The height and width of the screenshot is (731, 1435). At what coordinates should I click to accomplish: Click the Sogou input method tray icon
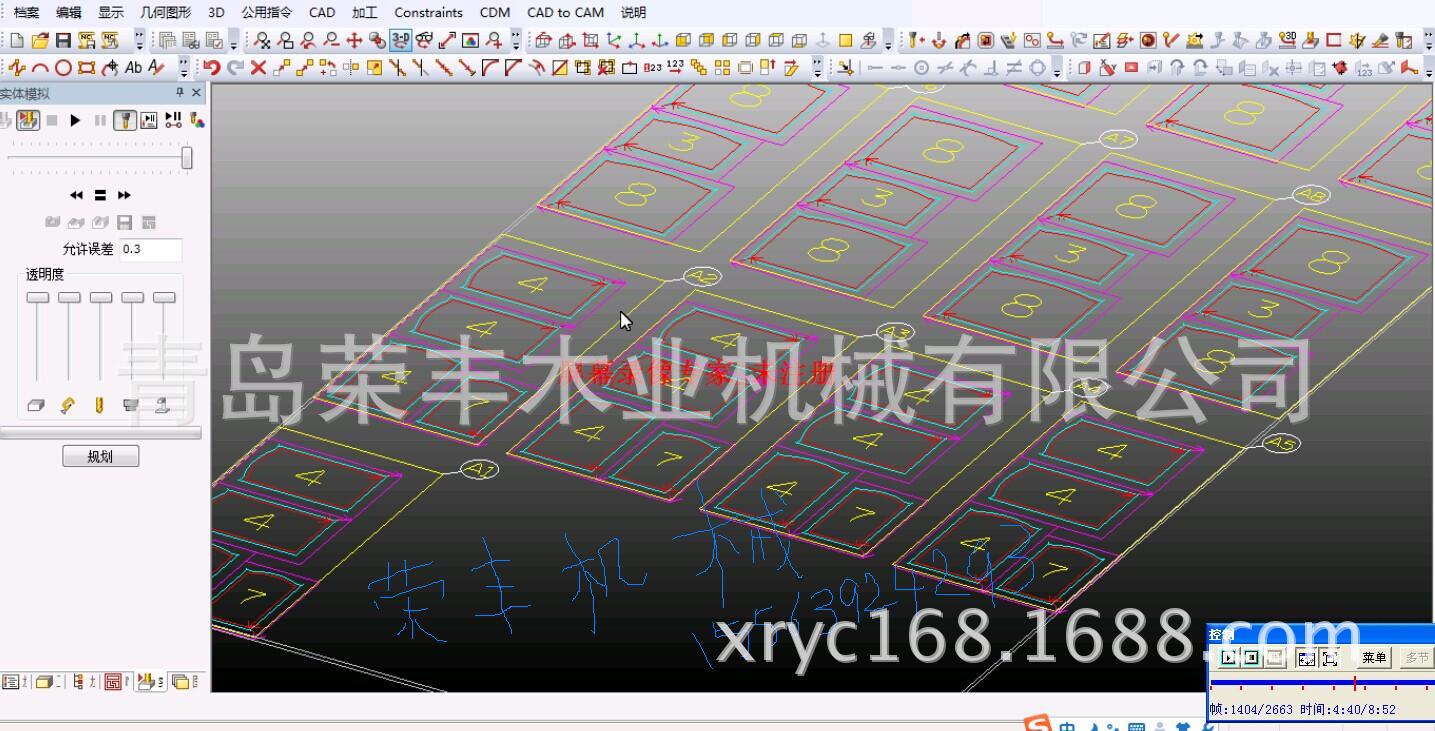tap(1038, 724)
